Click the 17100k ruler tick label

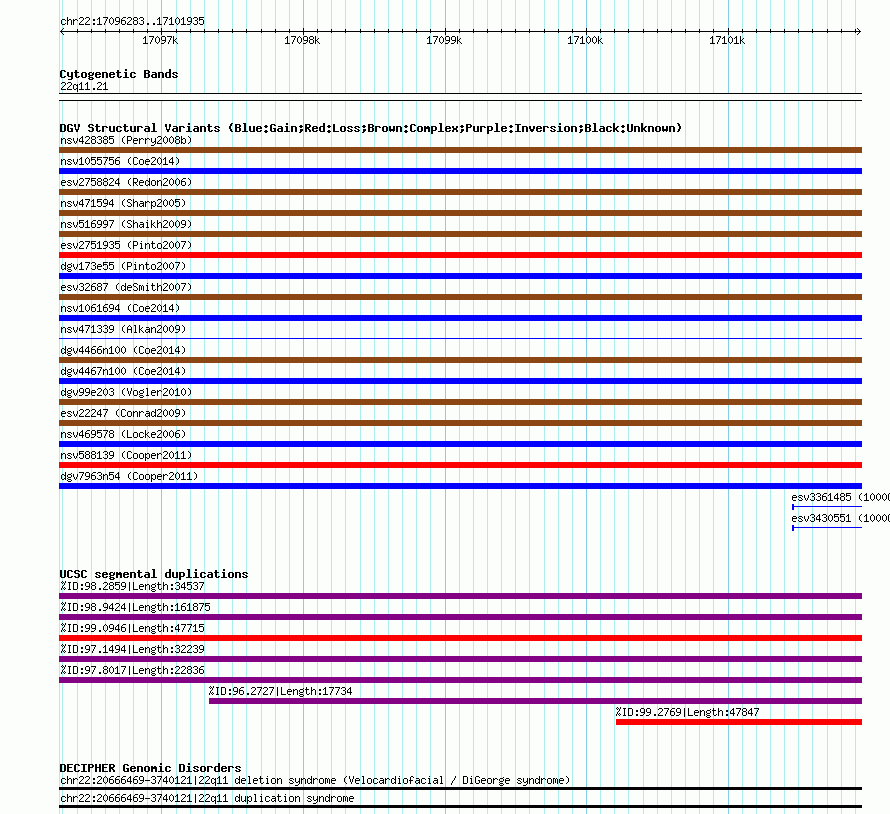pos(585,40)
